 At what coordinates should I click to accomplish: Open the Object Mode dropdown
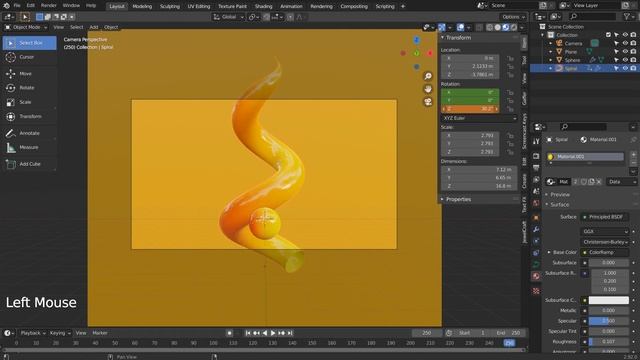(26, 27)
